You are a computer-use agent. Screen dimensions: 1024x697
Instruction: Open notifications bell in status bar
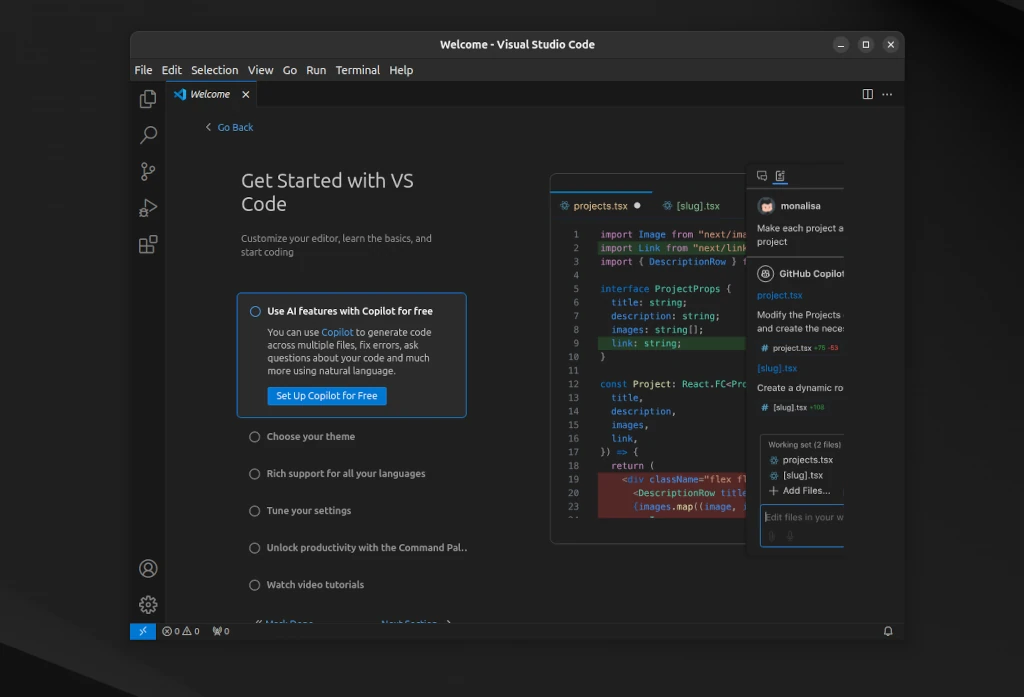(888, 631)
